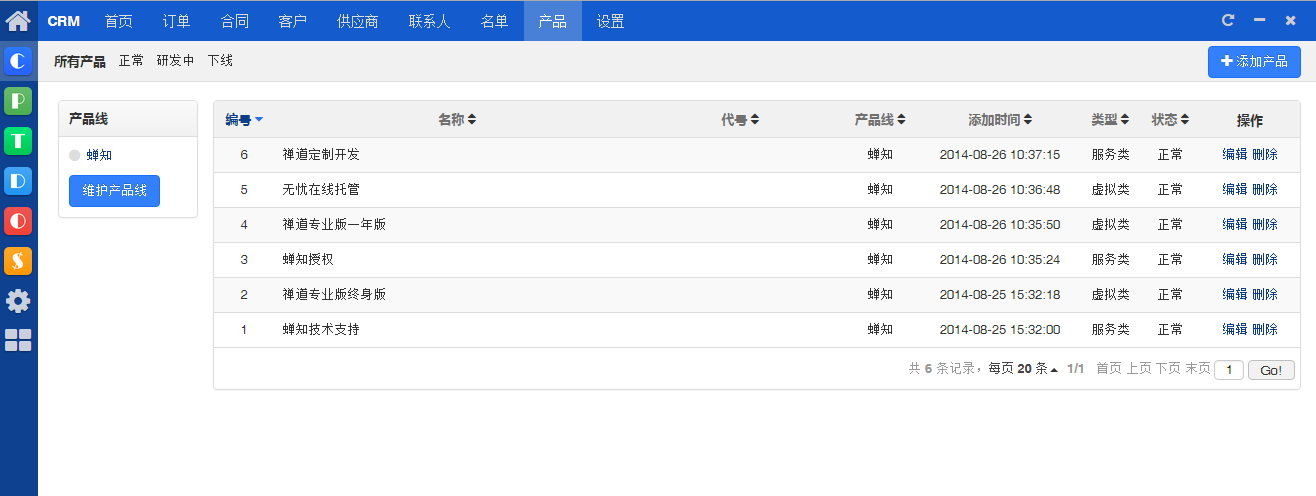Minimize the CRM window
This screenshot has height=496, width=1316.
point(1259,20)
